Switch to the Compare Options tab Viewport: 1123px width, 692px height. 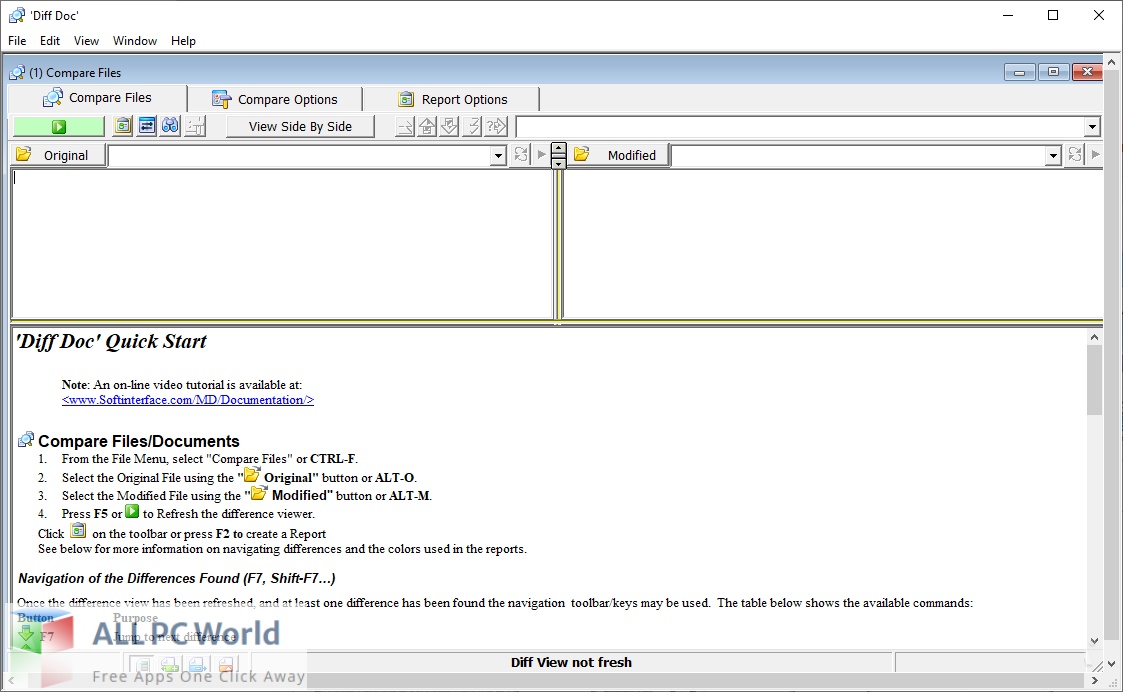275,100
